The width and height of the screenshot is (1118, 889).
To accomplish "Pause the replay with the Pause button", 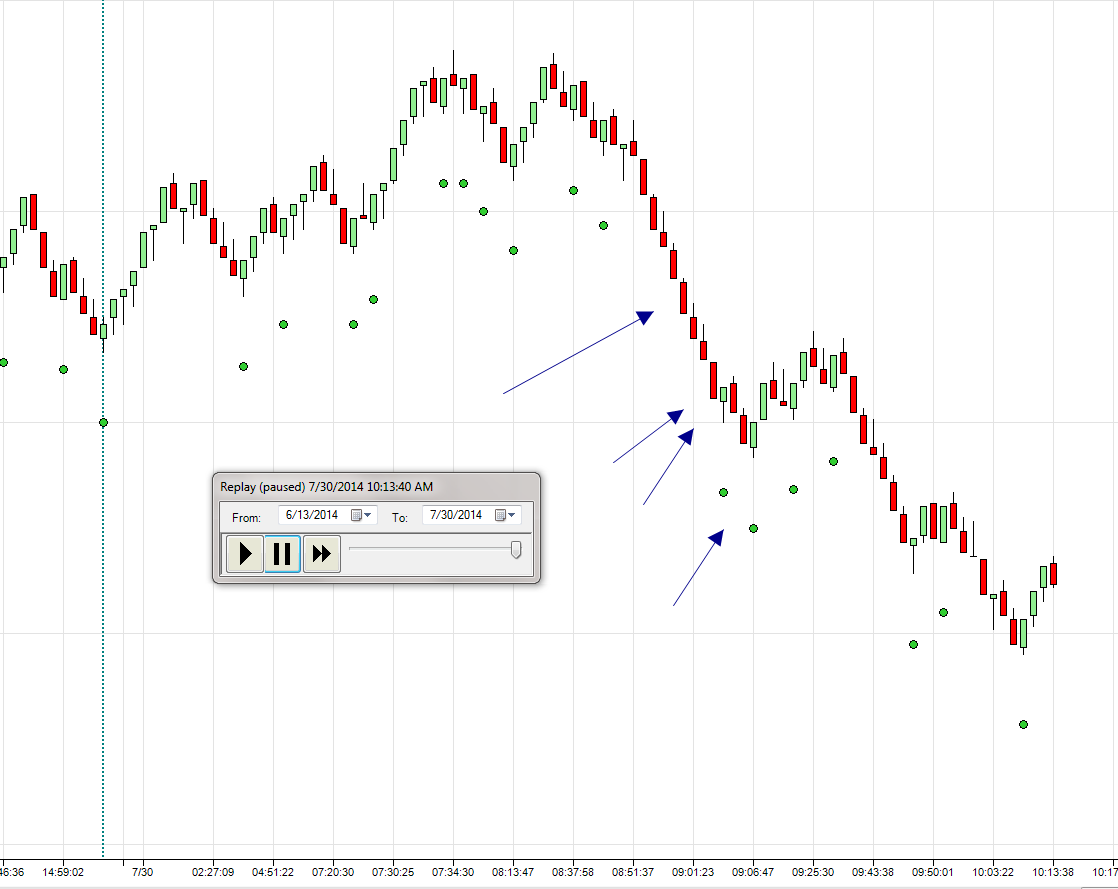I will point(282,553).
